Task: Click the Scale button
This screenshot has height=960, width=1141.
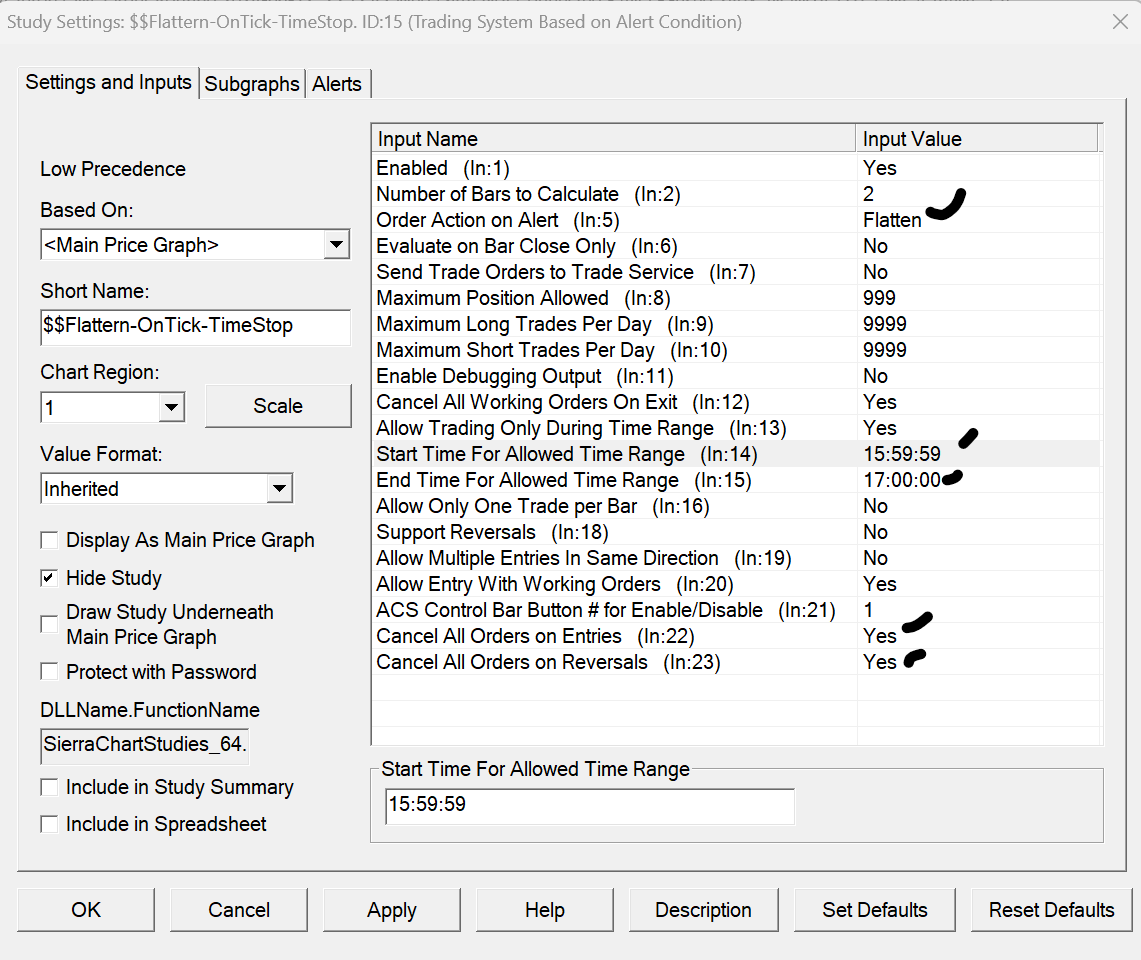Action: coord(278,406)
